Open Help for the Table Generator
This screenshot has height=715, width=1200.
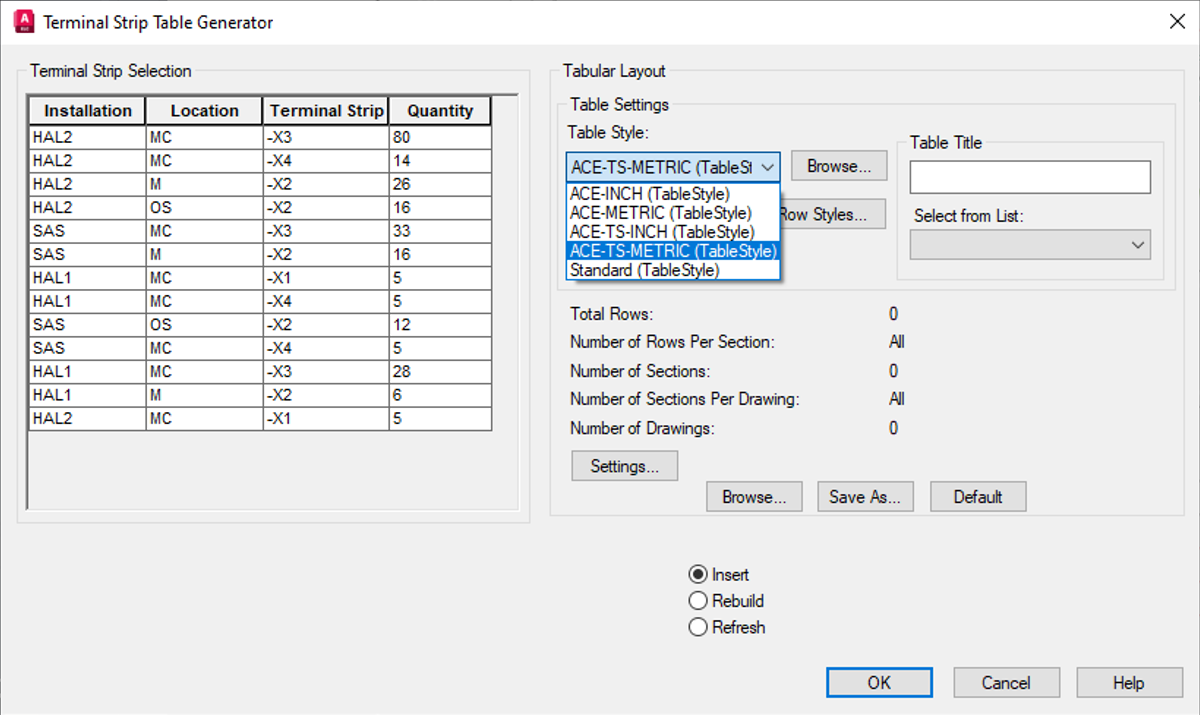click(x=1129, y=682)
